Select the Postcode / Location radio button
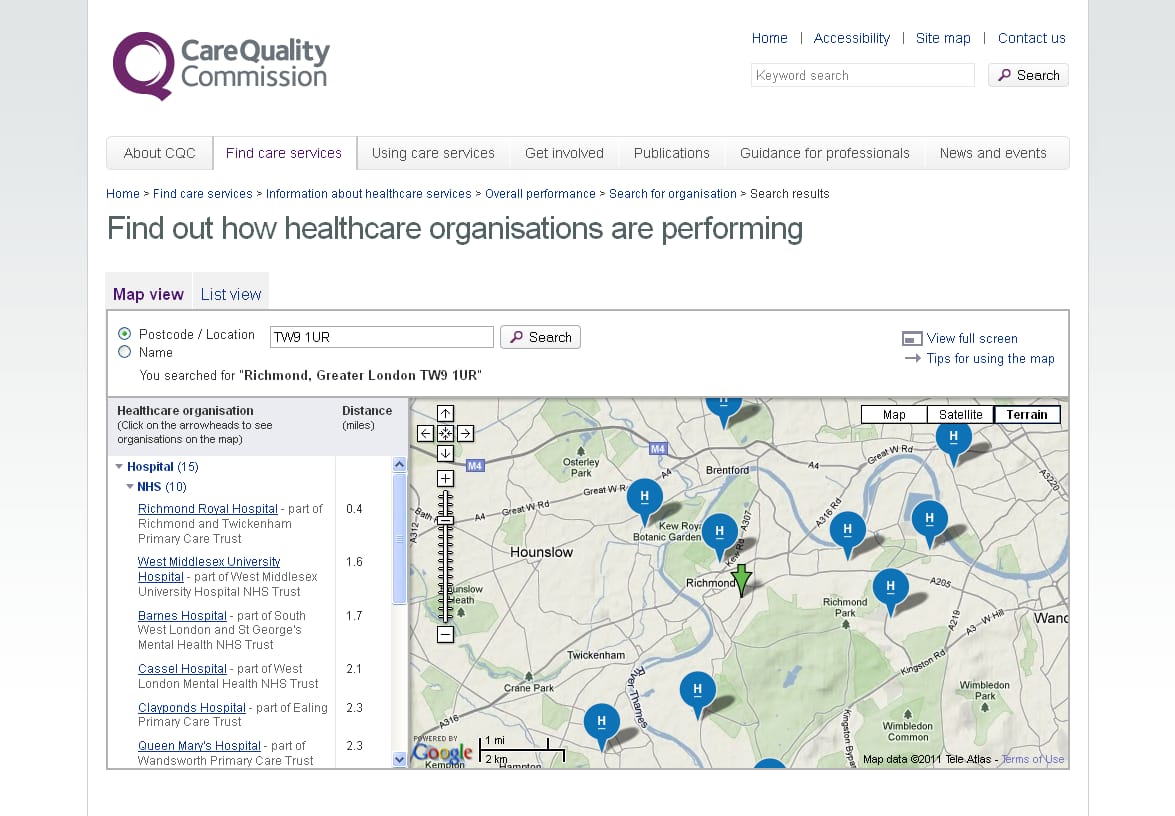 pyautogui.click(x=125, y=334)
